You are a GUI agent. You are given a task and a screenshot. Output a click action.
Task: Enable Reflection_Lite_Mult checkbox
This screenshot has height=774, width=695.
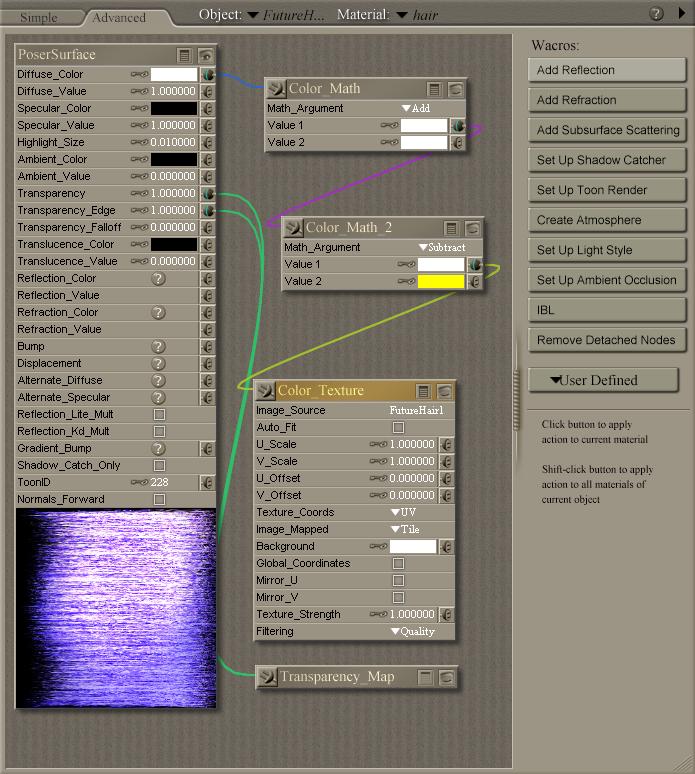[x=159, y=415]
